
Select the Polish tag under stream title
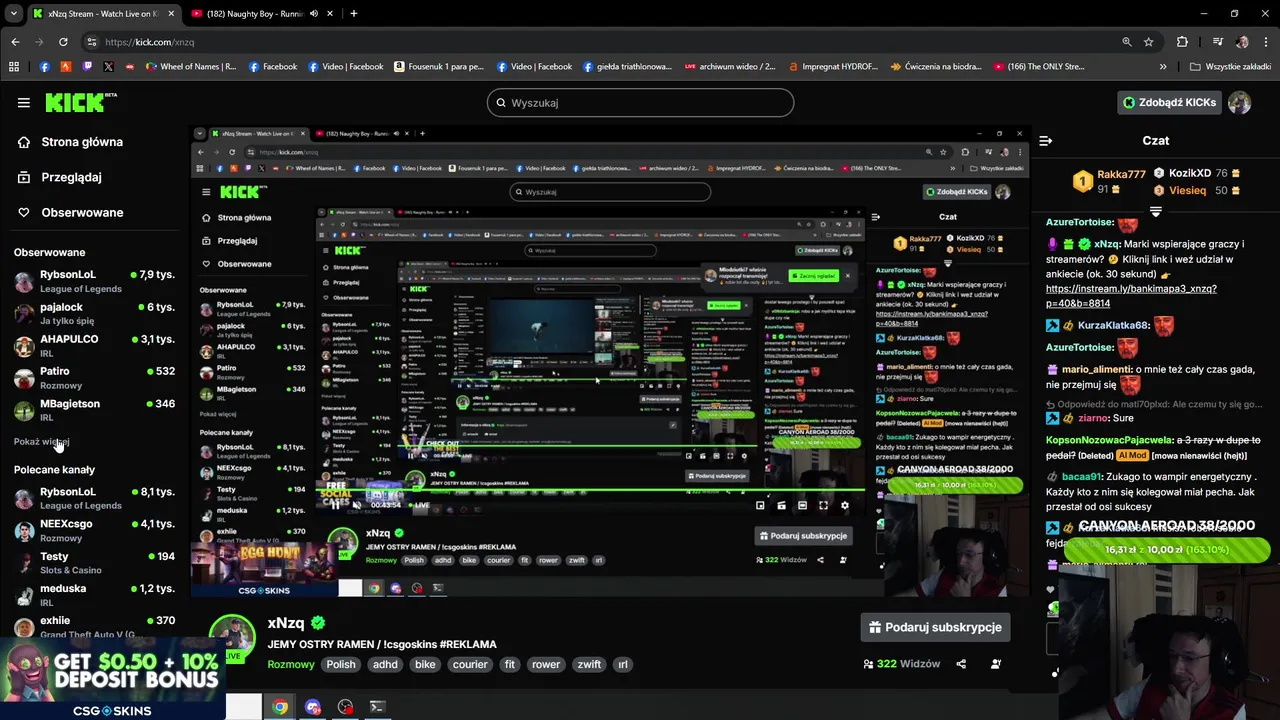(x=341, y=664)
